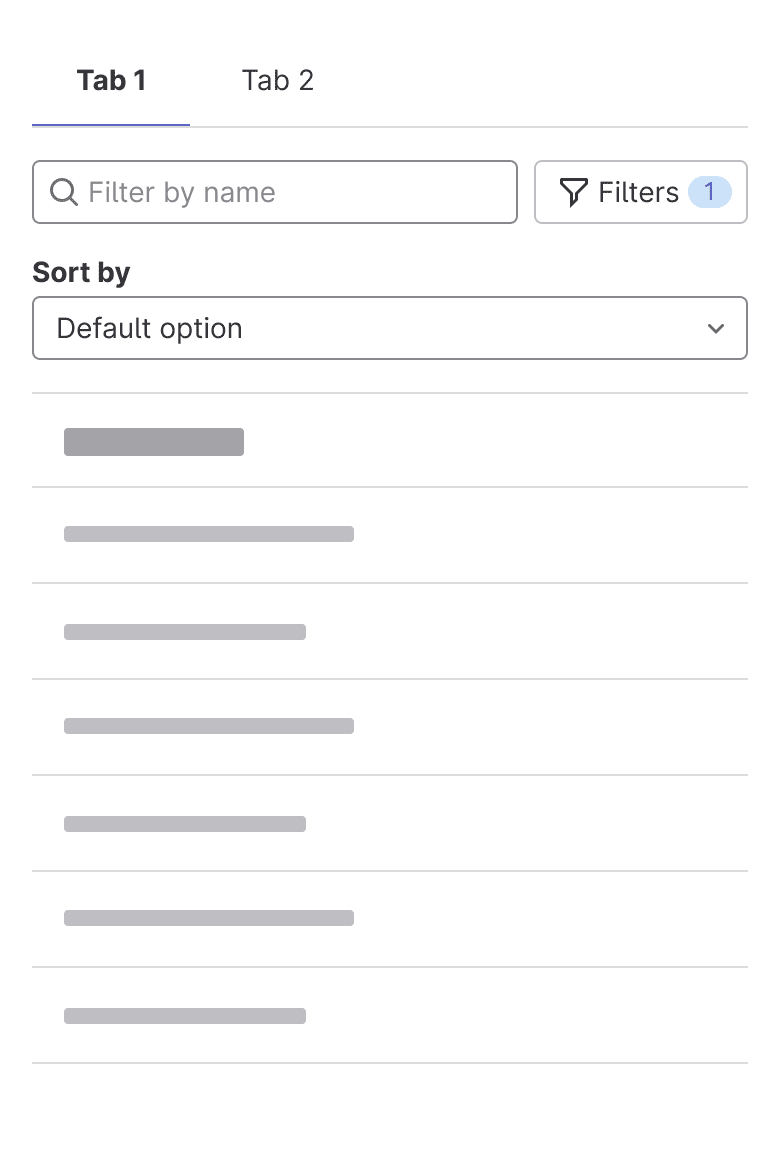Click the funnel icon inside Filters button
Image resolution: width=780 pixels, height=1152 pixels.
pyautogui.click(x=573, y=192)
